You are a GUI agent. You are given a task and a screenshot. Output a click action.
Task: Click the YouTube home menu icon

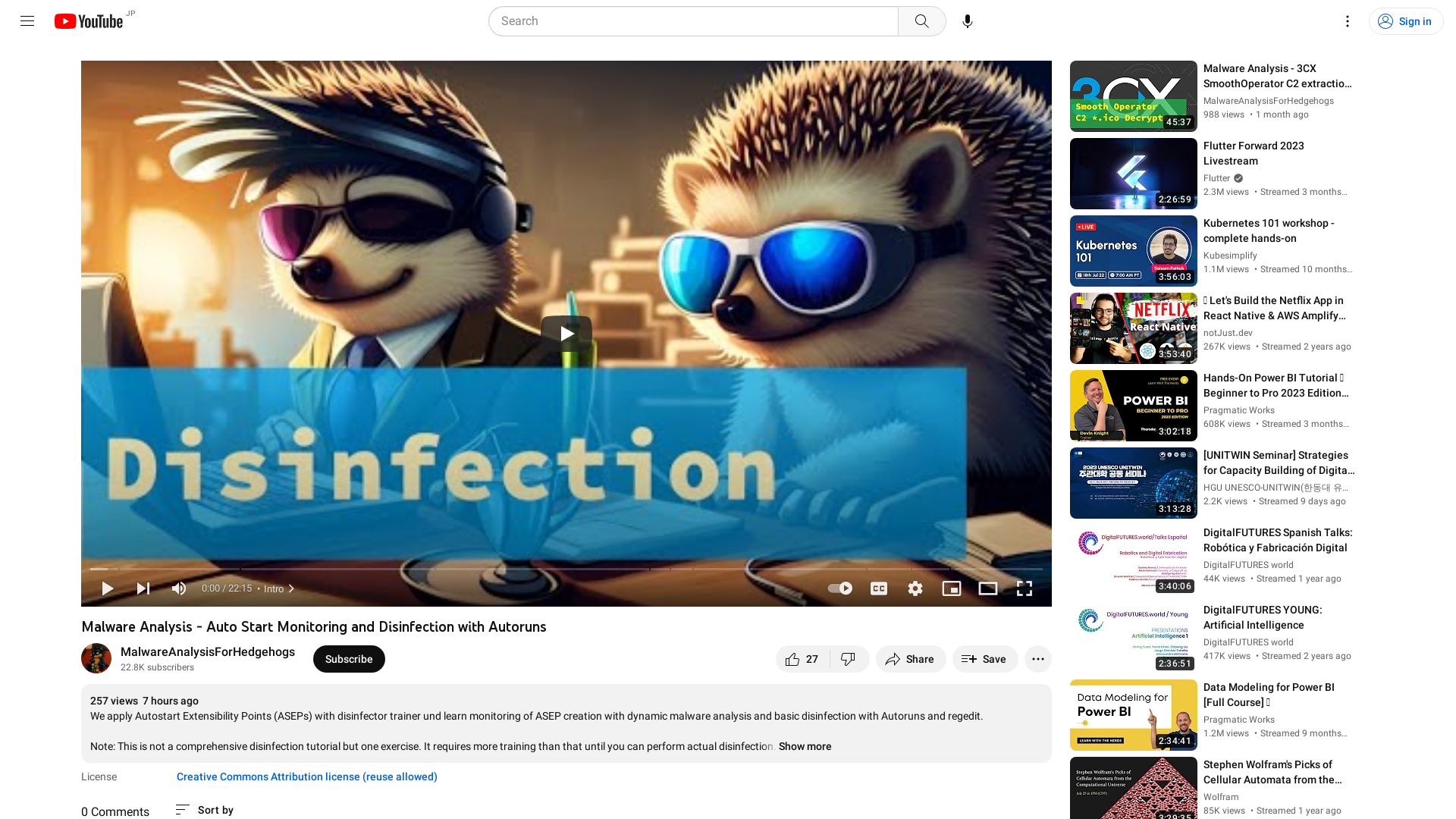pyautogui.click(x=27, y=21)
